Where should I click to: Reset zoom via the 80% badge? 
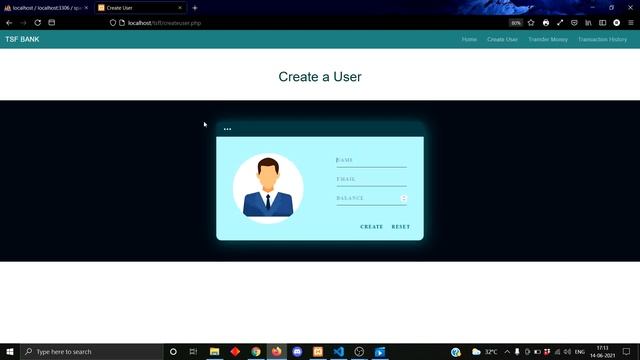click(516, 23)
